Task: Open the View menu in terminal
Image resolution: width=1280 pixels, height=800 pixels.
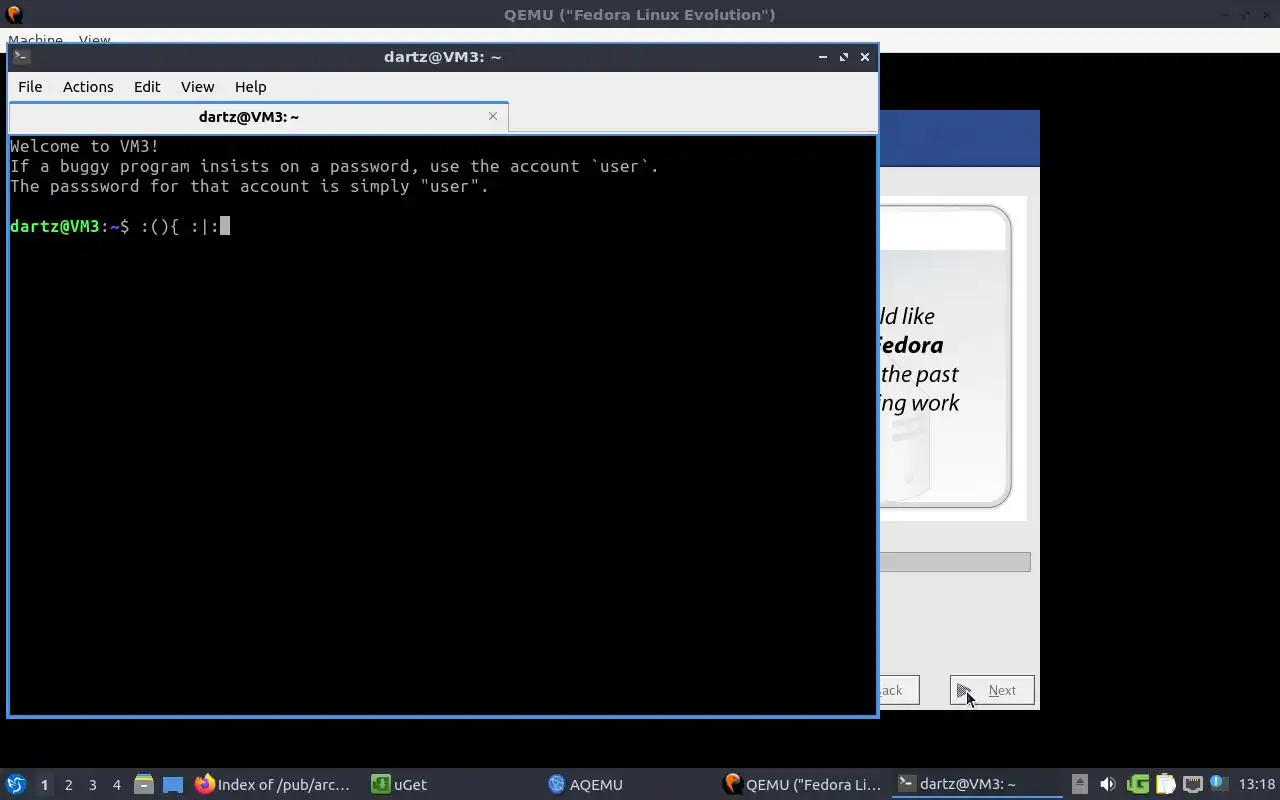Action: pyautogui.click(x=197, y=87)
